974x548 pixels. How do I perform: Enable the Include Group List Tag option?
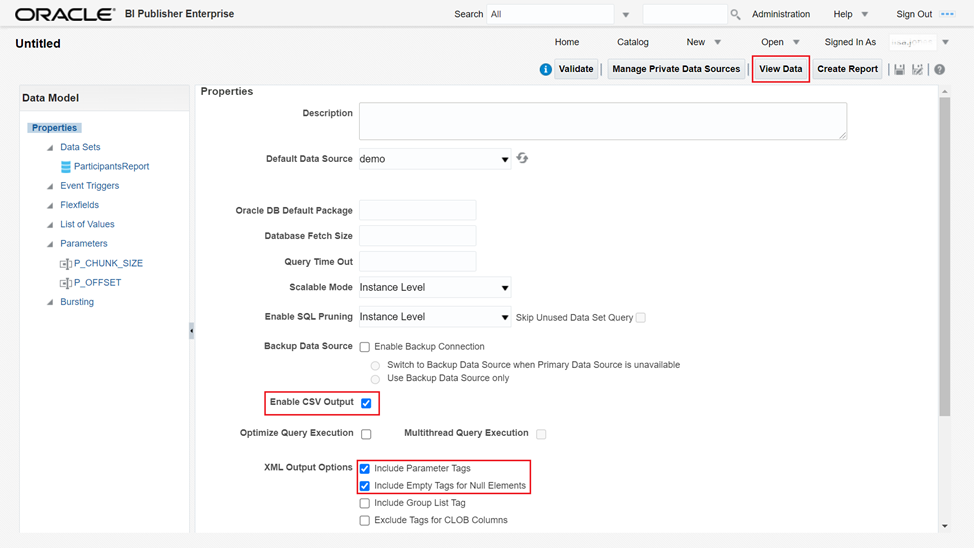coord(365,504)
